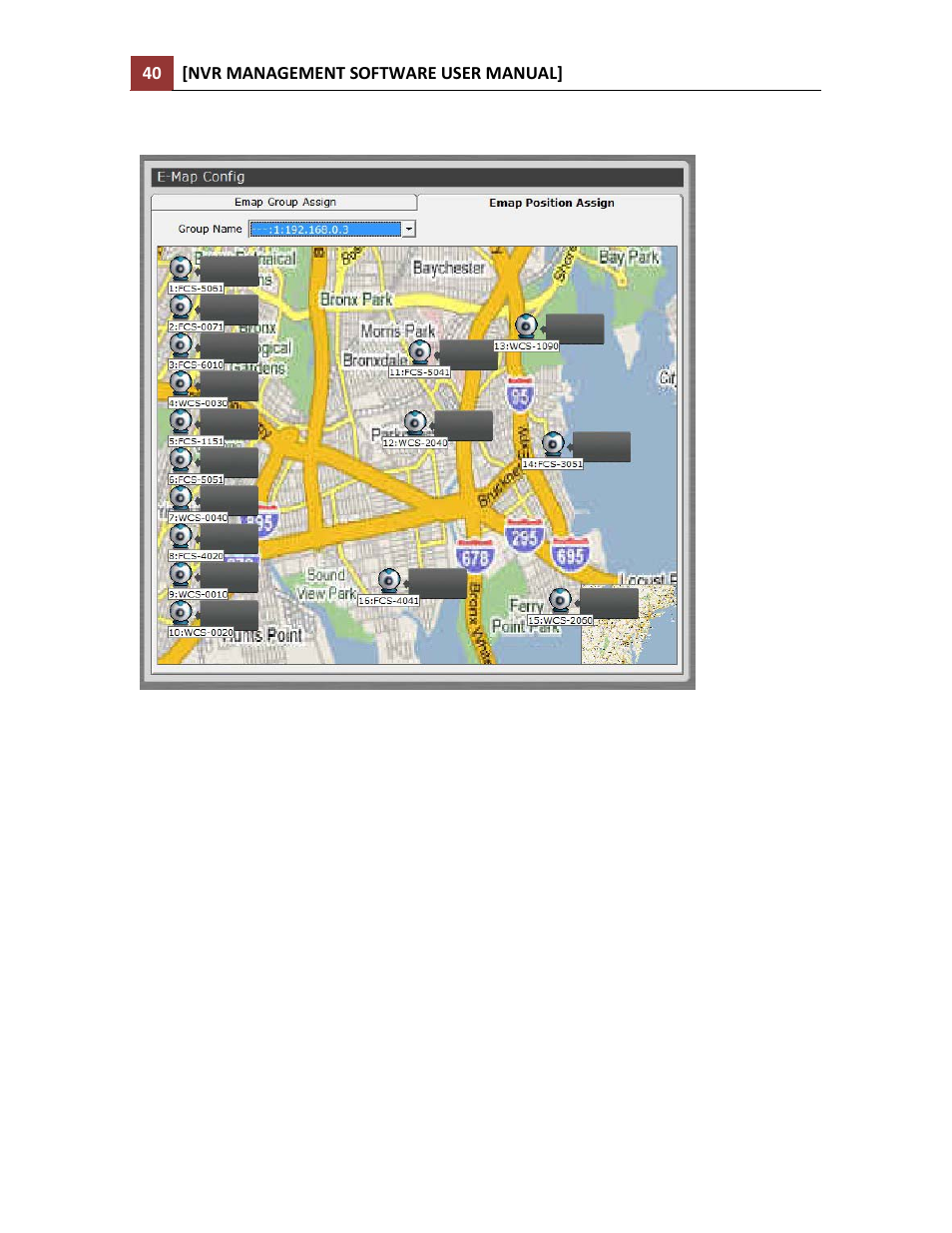Click the camera icon for 15:WCS-2060
The width and height of the screenshot is (952, 1233).
click(x=561, y=600)
